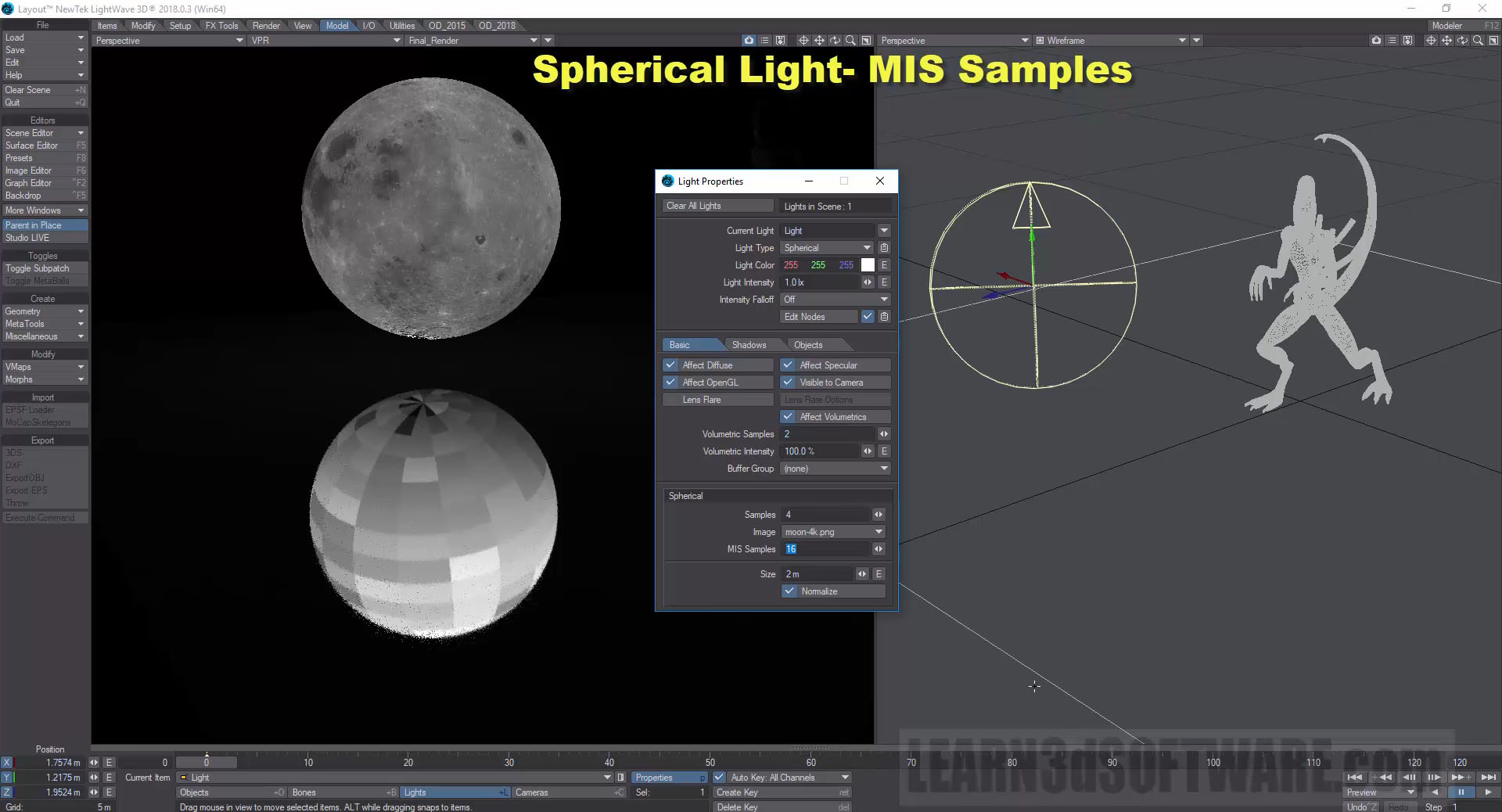Uncheck the Affect Diffuse checkbox
Image resolution: width=1502 pixels, height=812 pixels.
pyautogui.click(x=670, y=365)
